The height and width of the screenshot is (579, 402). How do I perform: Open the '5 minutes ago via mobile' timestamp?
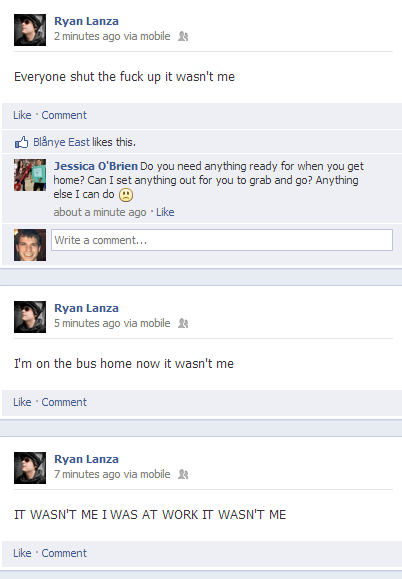[x=112, y=323]
